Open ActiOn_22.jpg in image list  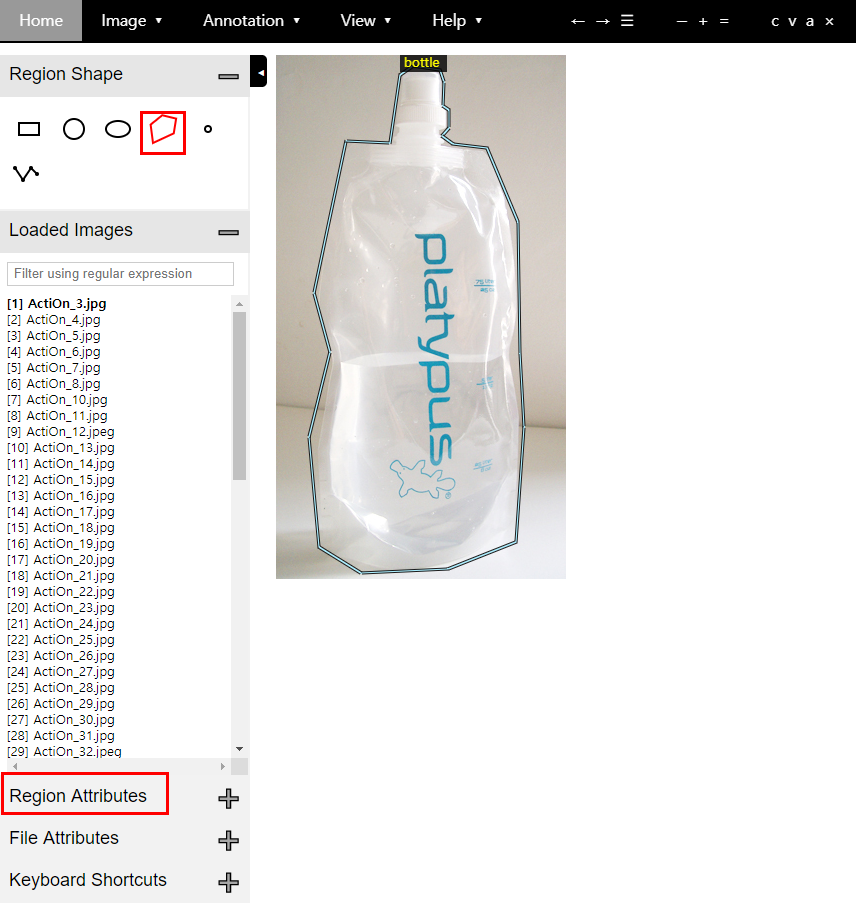click(x=61, y=592)
